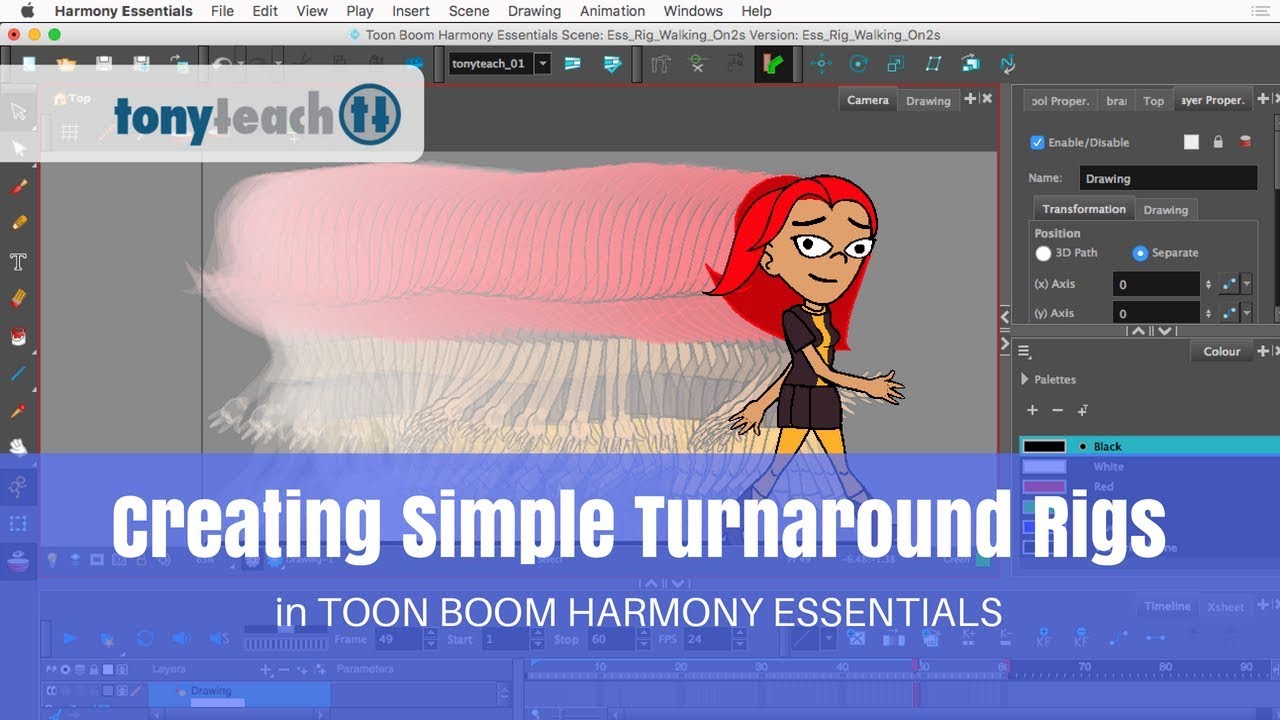This screenshot has width=1280, height=720.
Task: Open the Animation menu
Action: pos(612,11)
